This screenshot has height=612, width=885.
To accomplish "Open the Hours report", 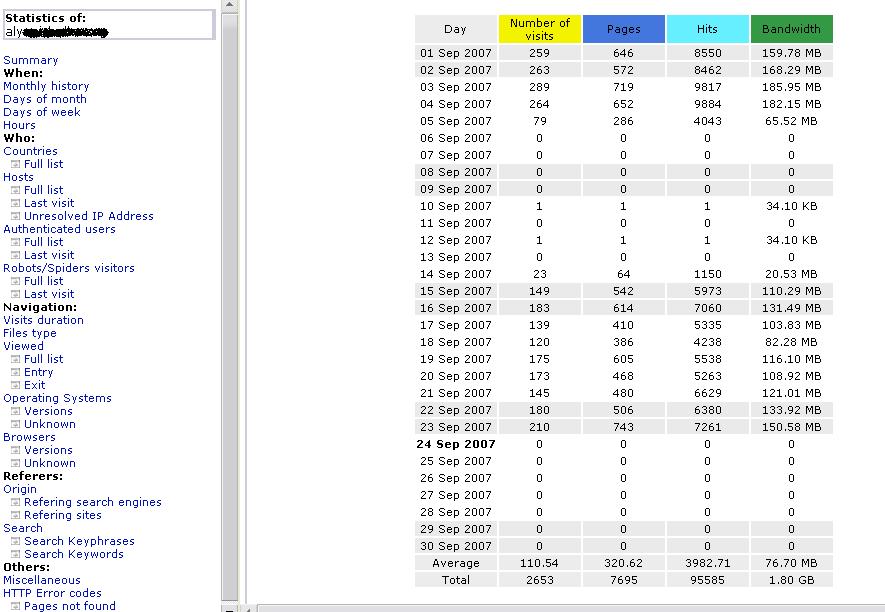I will click(19, 125).
